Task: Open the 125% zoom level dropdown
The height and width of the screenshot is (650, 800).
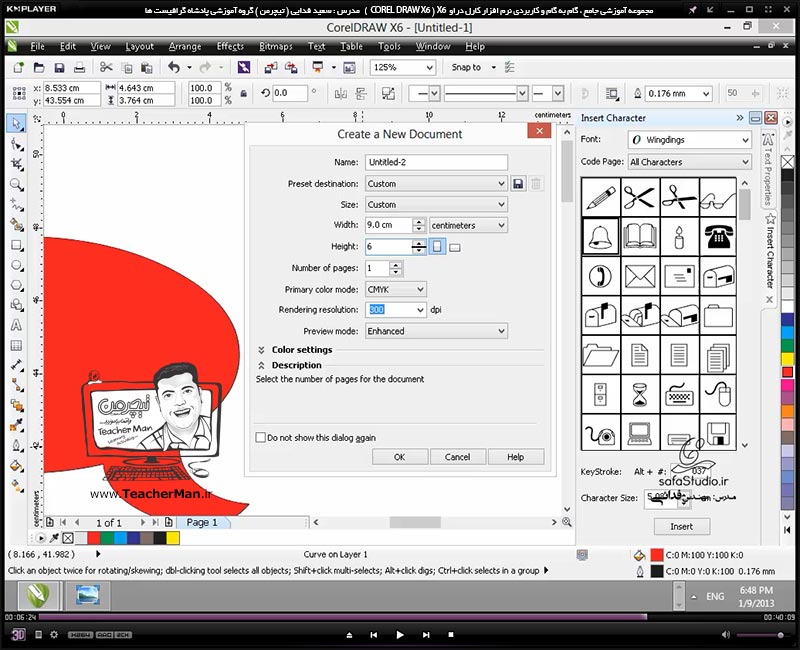Action: 430,67
